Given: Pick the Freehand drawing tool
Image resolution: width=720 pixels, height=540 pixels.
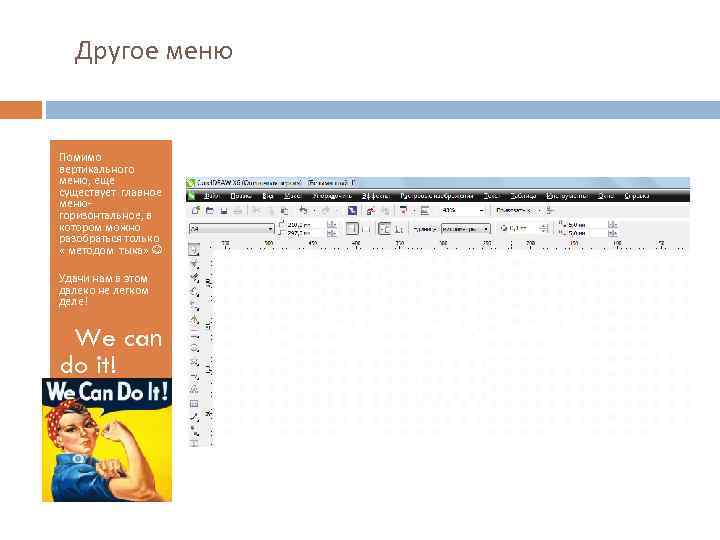Looking at the screenshot, I should [x=194, y=305].
